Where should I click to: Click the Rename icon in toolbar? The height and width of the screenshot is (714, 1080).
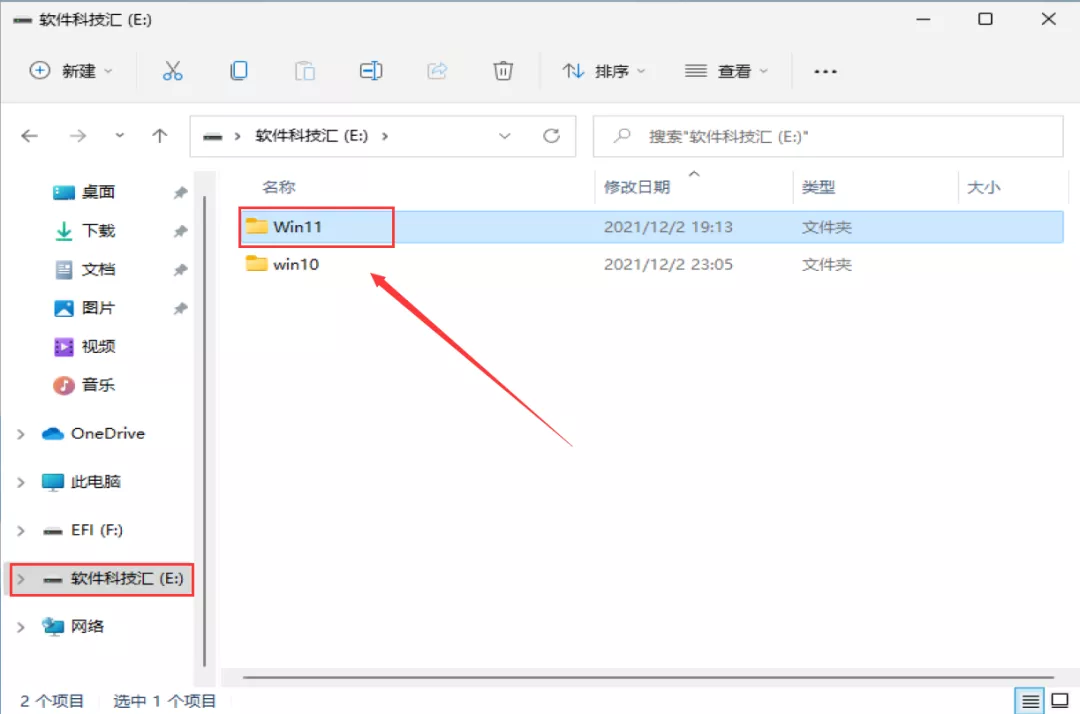click(371, 71)
